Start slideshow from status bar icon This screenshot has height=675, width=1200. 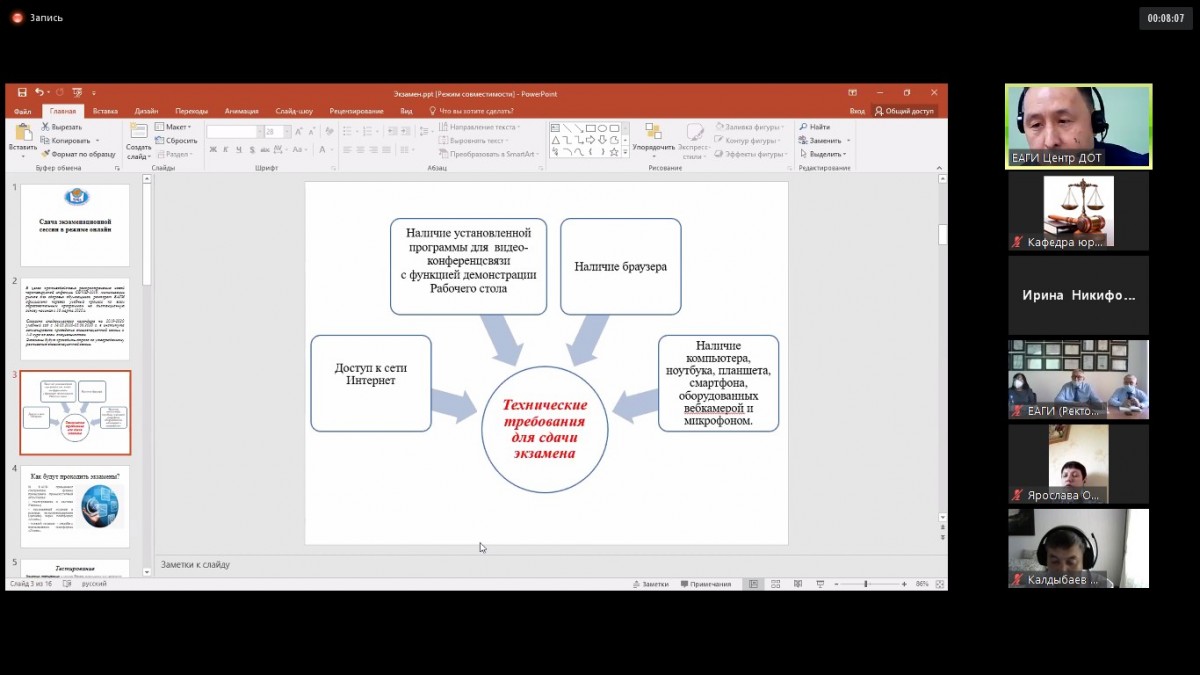(820, 584)
